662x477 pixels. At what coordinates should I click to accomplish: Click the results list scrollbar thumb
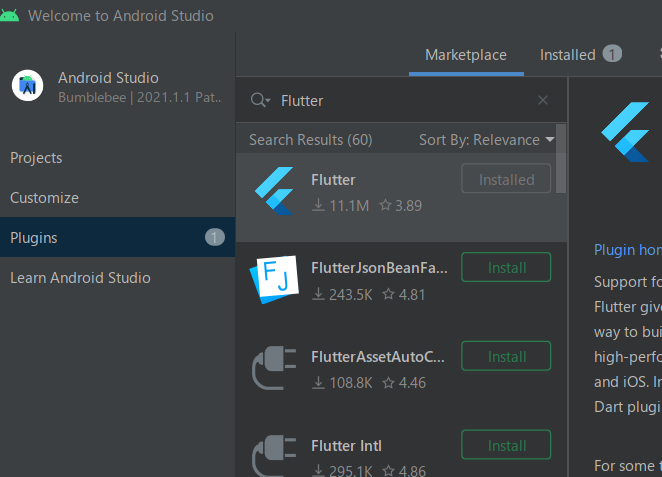pos(561,159)
